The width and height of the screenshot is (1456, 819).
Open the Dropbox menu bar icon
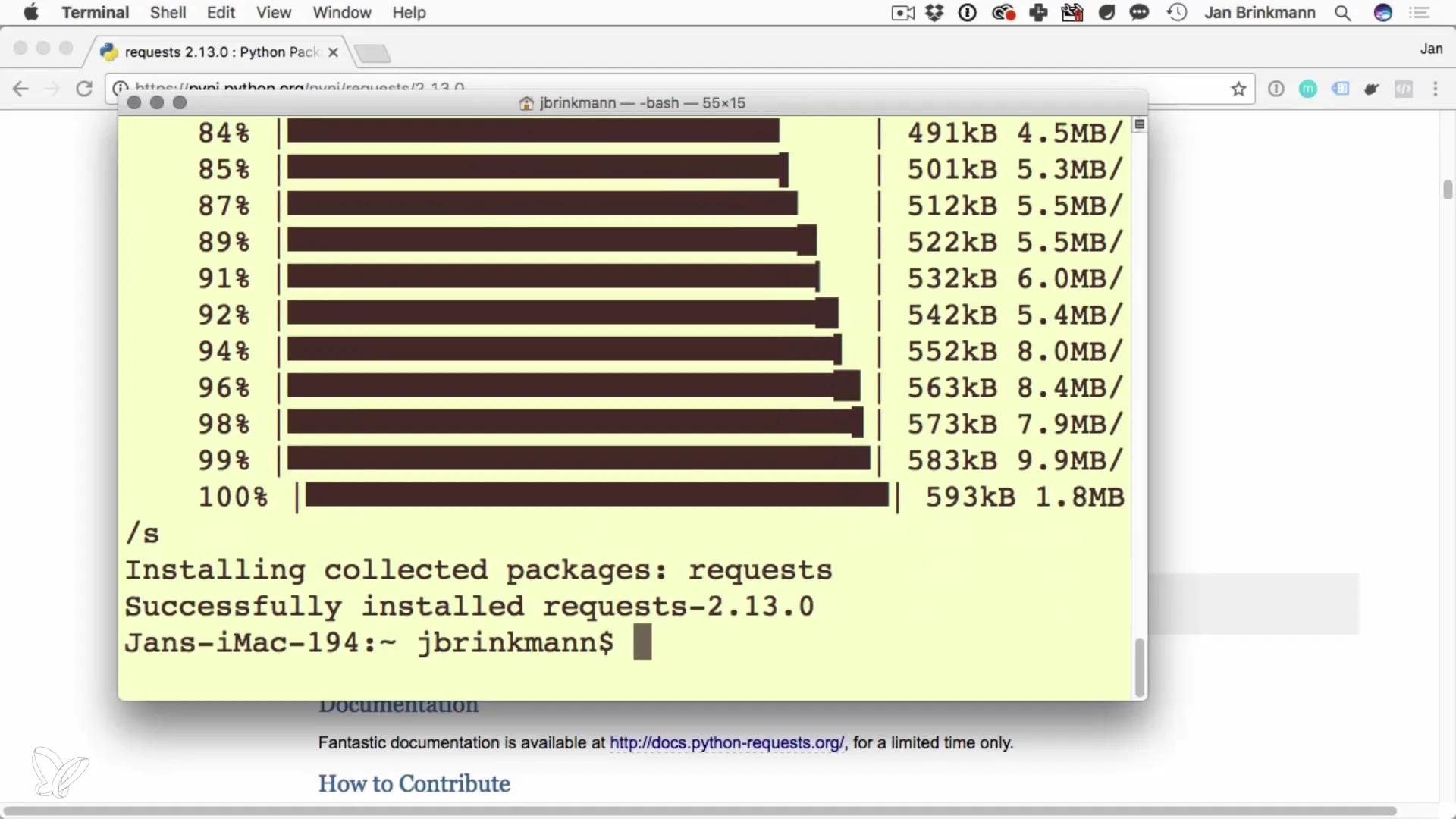(935, 13)
